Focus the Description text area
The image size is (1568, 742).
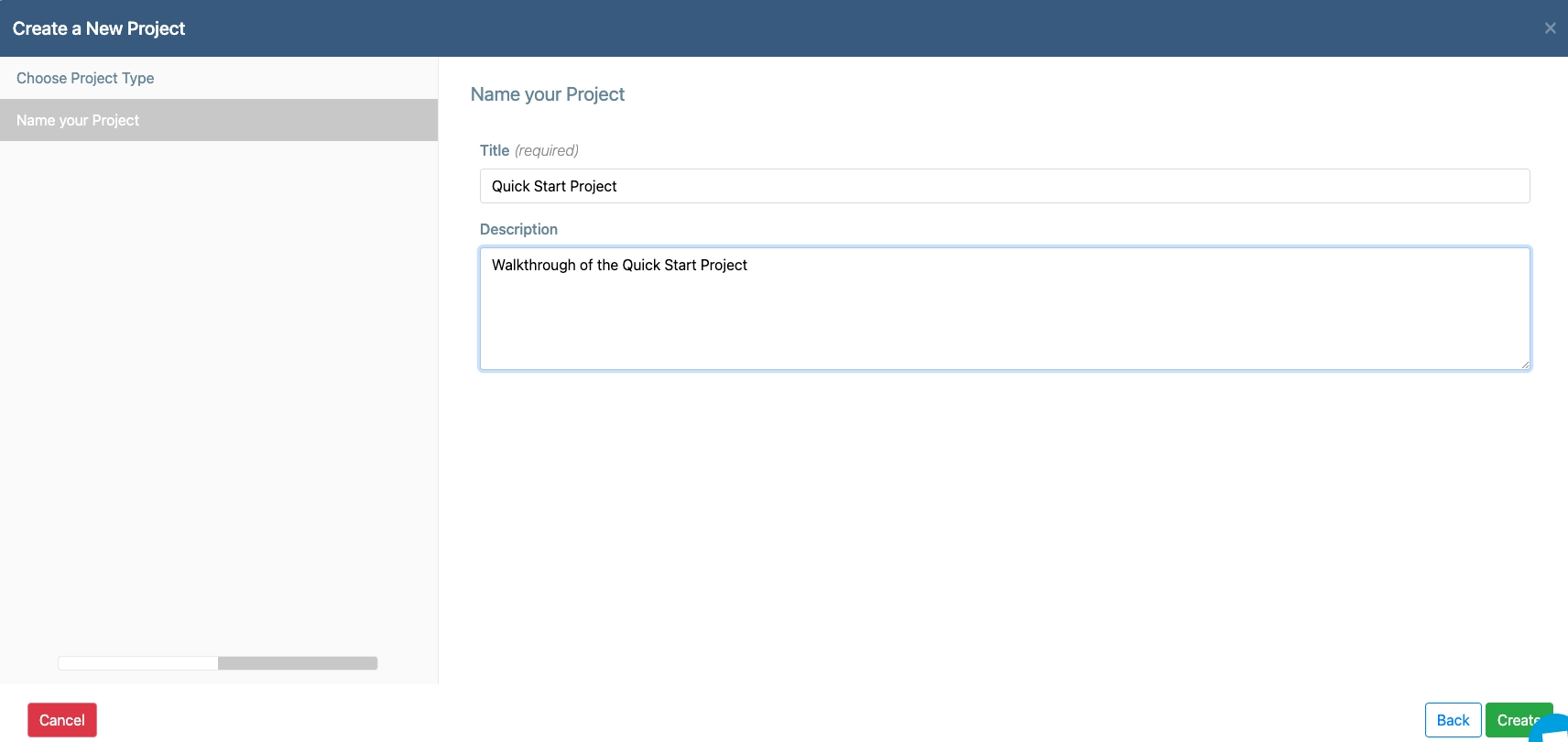[x=1004, y=321]
